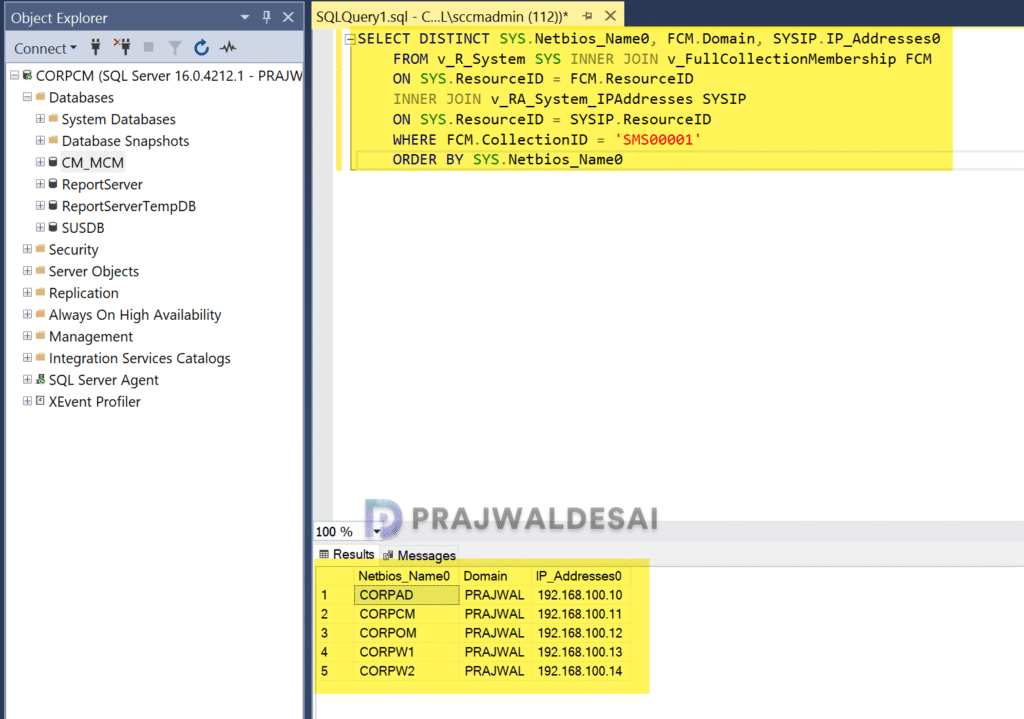Select the CORPCM server in the tree
Viewport: 1024px width, 719px height.
click(x=168, y=76)
